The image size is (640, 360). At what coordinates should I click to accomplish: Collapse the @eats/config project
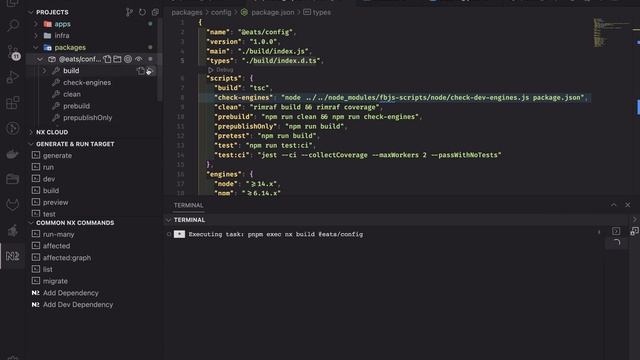click(x=40, y=59)
